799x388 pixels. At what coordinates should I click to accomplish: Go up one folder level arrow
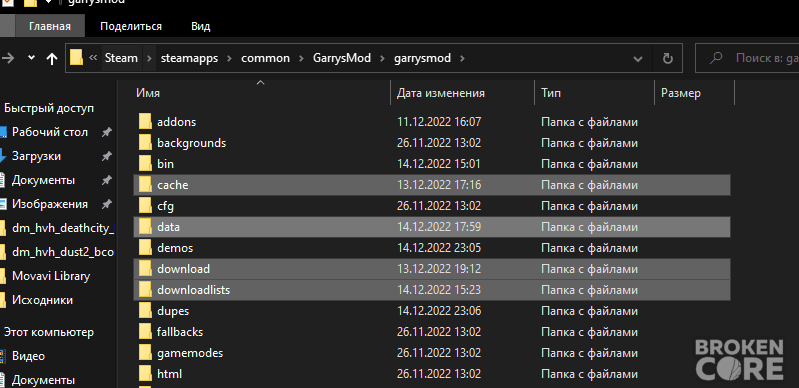coord(51,59)
